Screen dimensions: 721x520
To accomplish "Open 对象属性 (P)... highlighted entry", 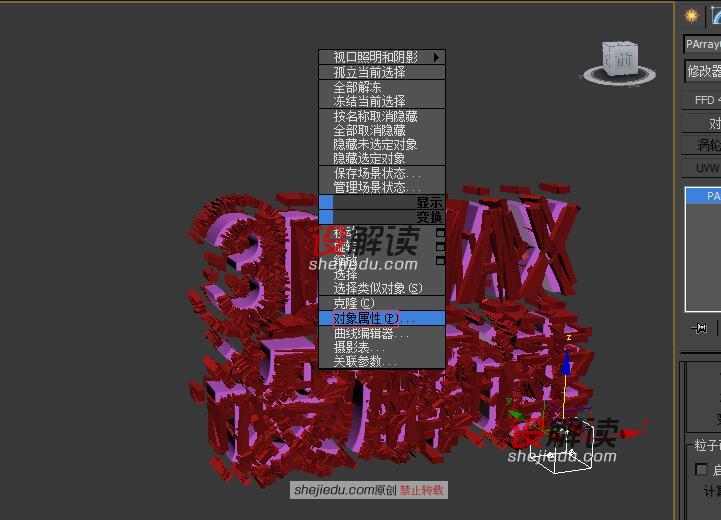I will click(382, 318).
